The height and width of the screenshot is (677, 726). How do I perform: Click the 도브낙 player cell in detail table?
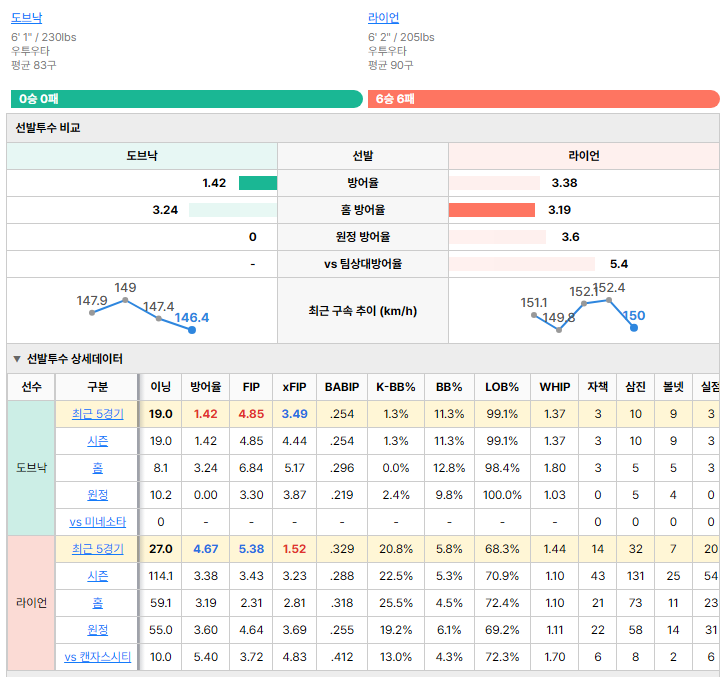click(31, 468)
